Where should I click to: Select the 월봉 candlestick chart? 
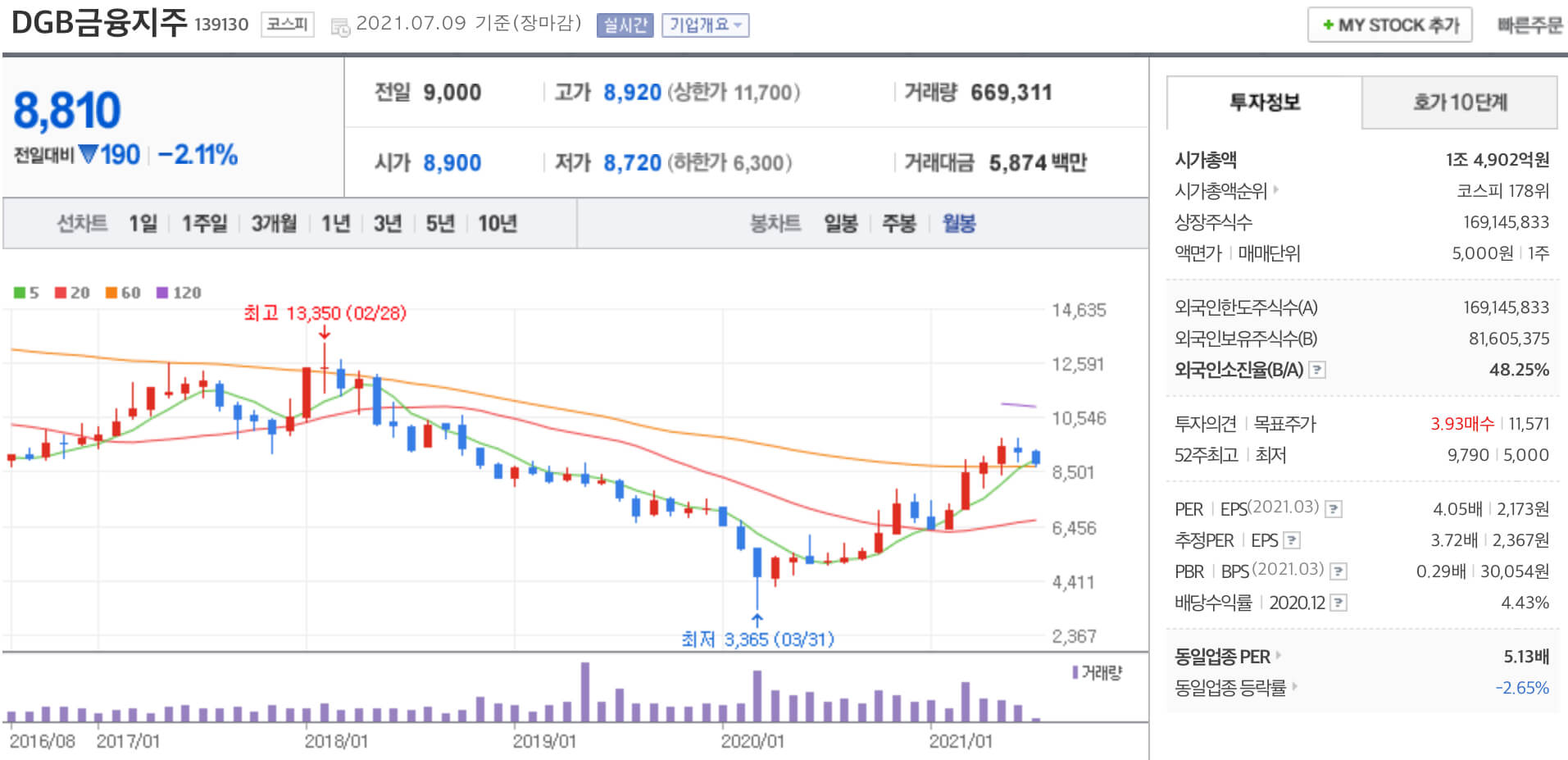(959, 223)
